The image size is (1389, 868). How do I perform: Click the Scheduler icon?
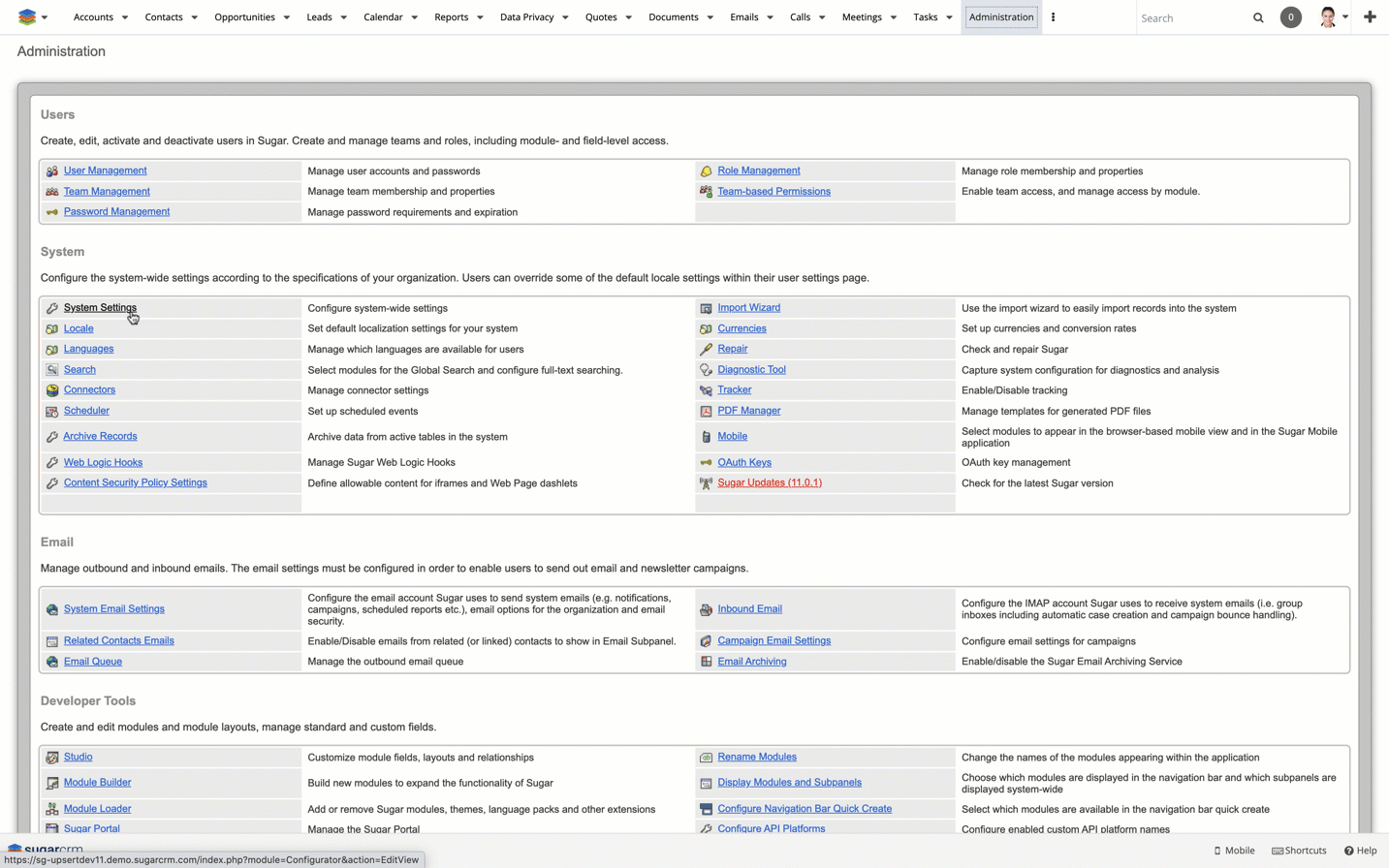click(x=52, y=412)
